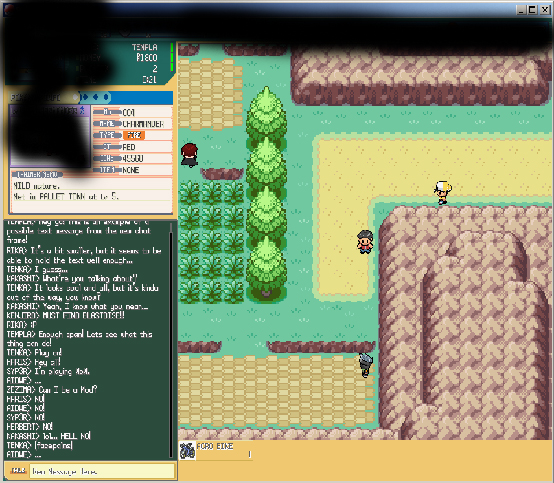The width and height of the screenshot is (554, 483).
Task: Click KAKASHI's 'What're you talking about' line
Action: [72, 278]
